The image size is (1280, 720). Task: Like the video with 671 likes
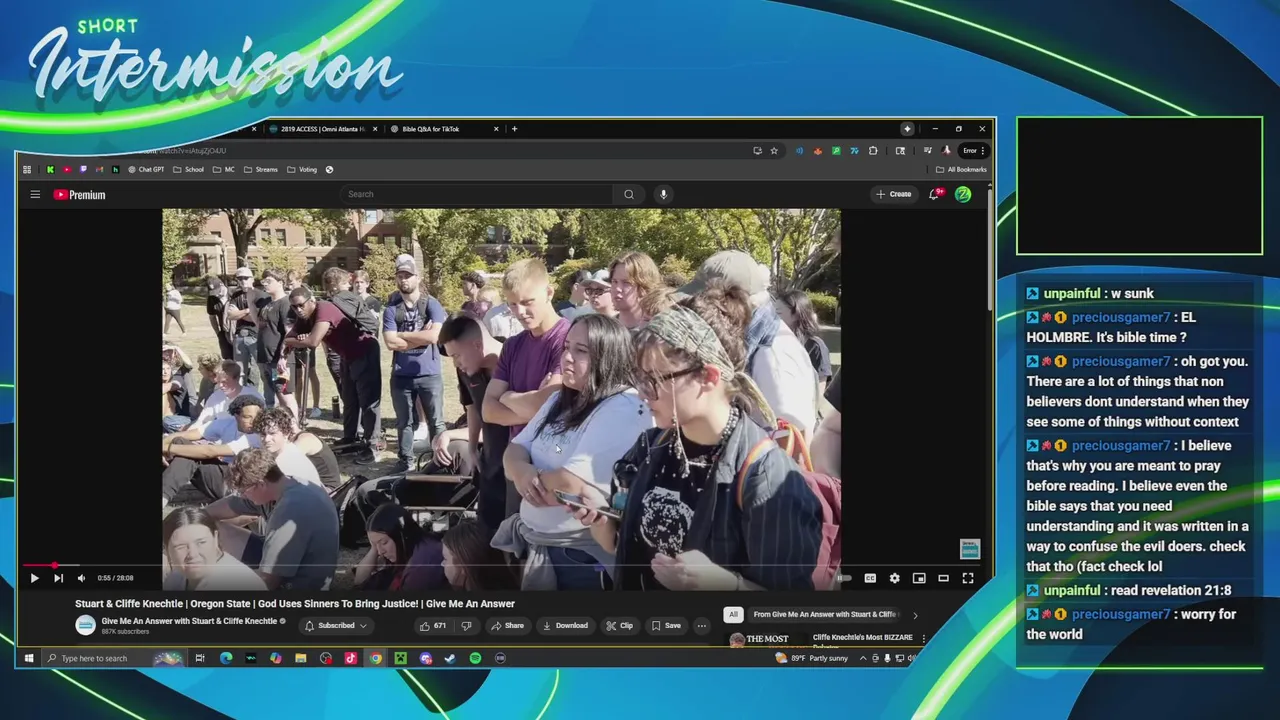433,626
